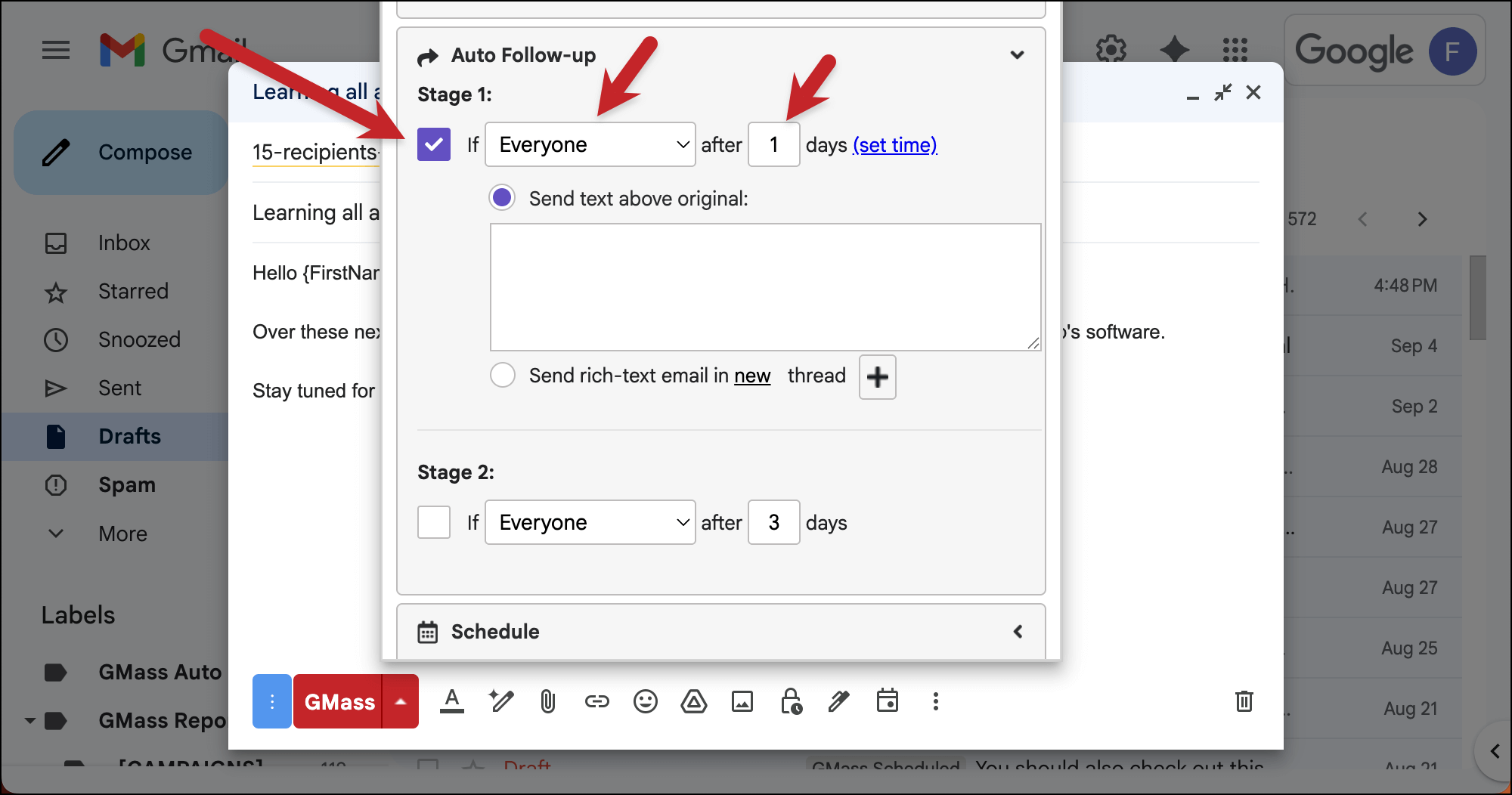Expand the Schedule section

(1018, 632)
